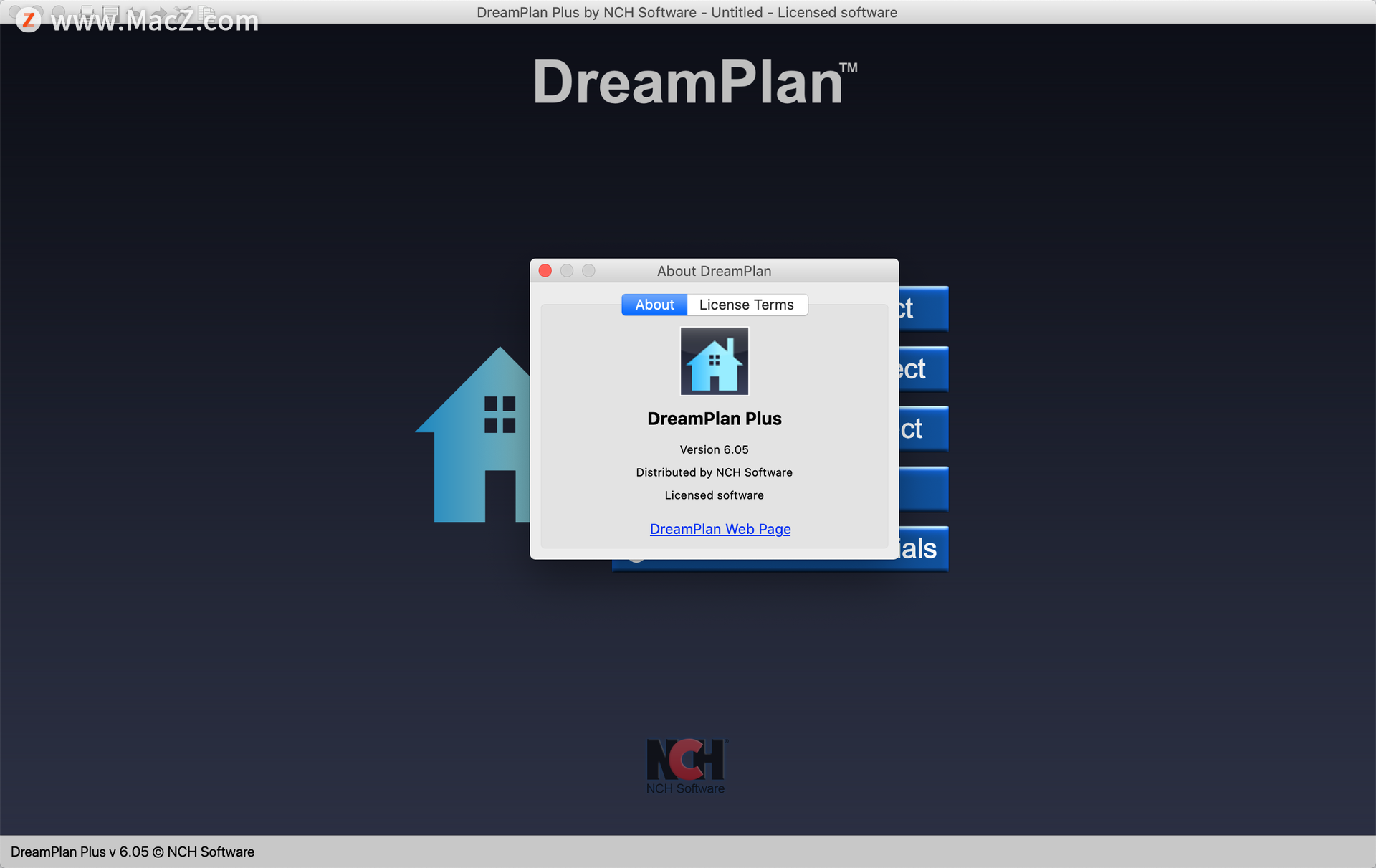Open the DreamPlan Web Page link

(x=720, y=529)
